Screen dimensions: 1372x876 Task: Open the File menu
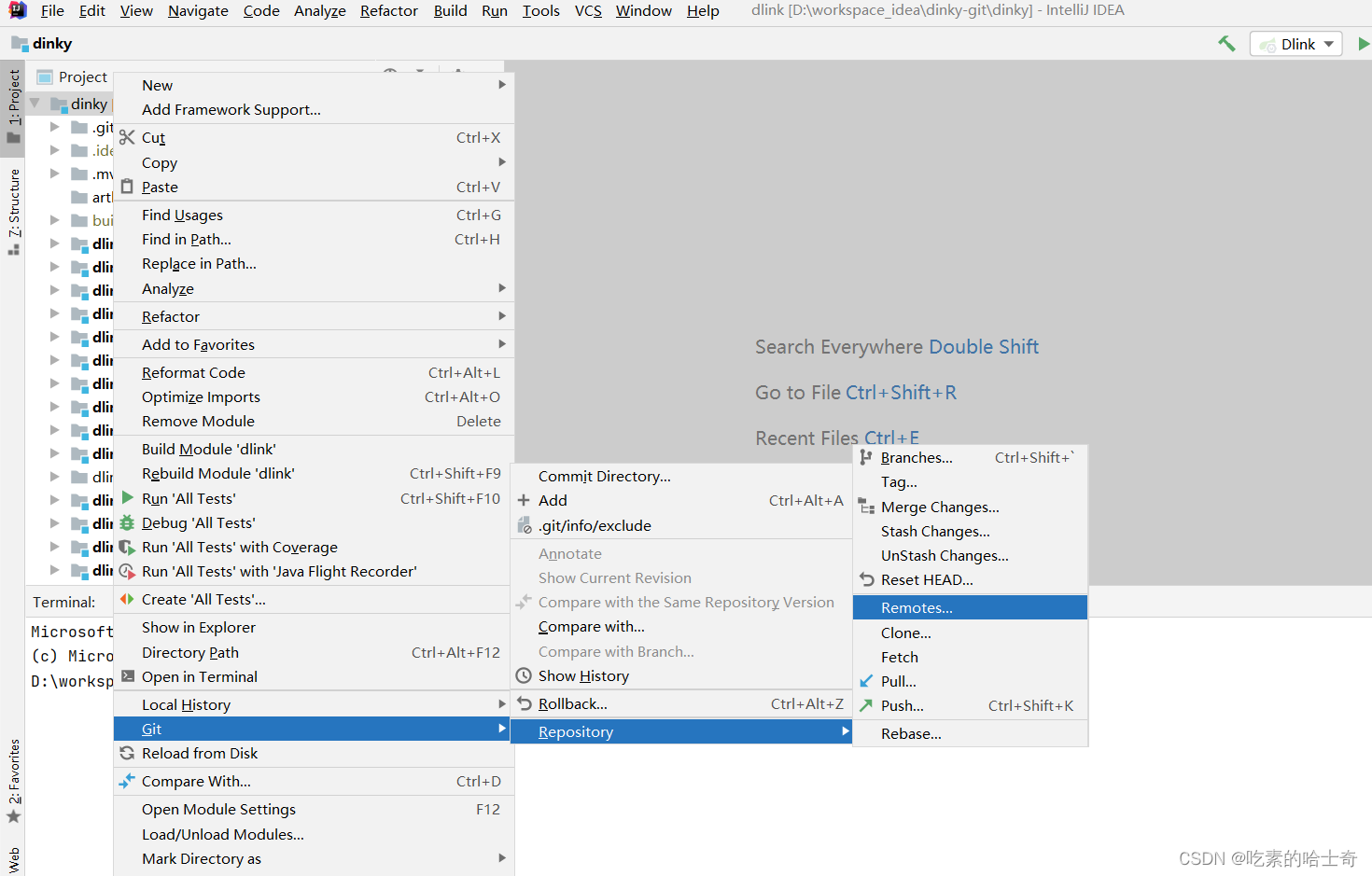pos(52,10)
